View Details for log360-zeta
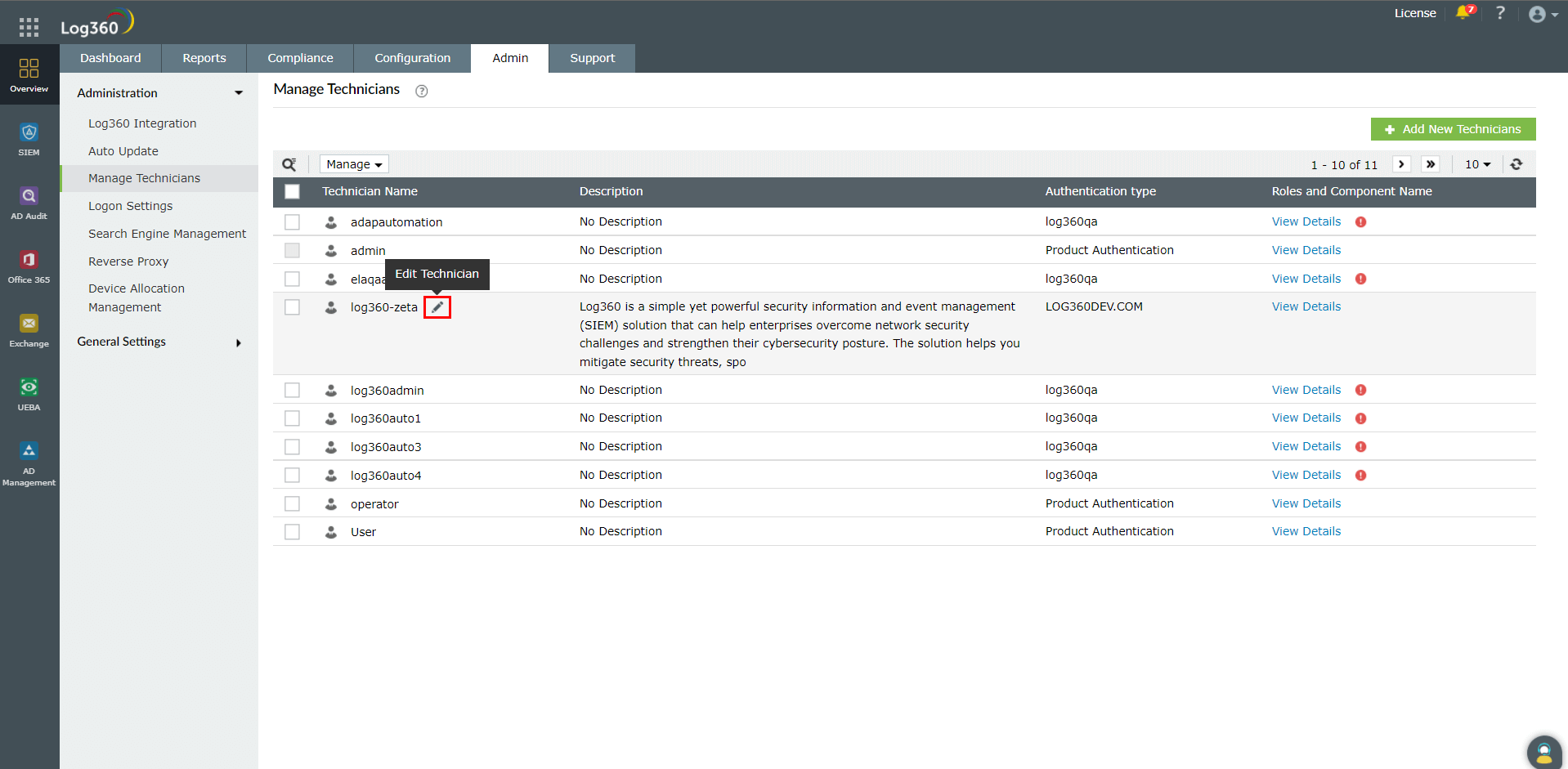Viewport: 1568px width, 769px height. pyautogui.click(x=1306, y=306)
